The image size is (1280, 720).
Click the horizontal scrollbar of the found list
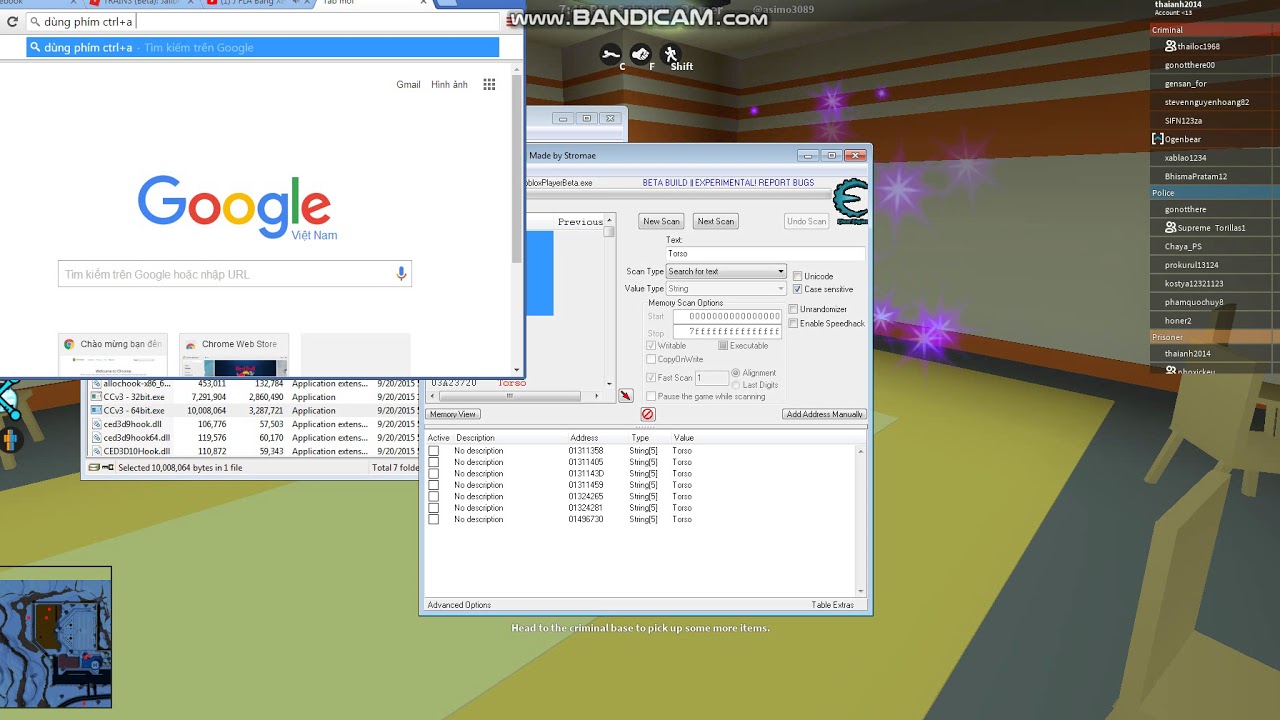coord(510,396)
